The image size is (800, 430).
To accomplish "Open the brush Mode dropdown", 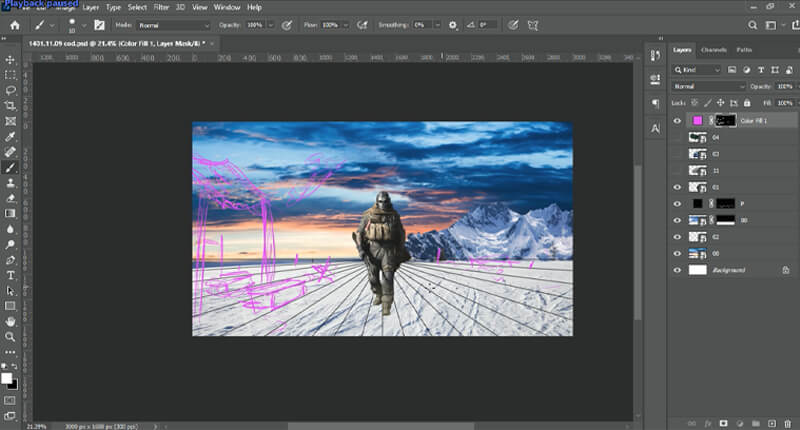I will (173, 25).
